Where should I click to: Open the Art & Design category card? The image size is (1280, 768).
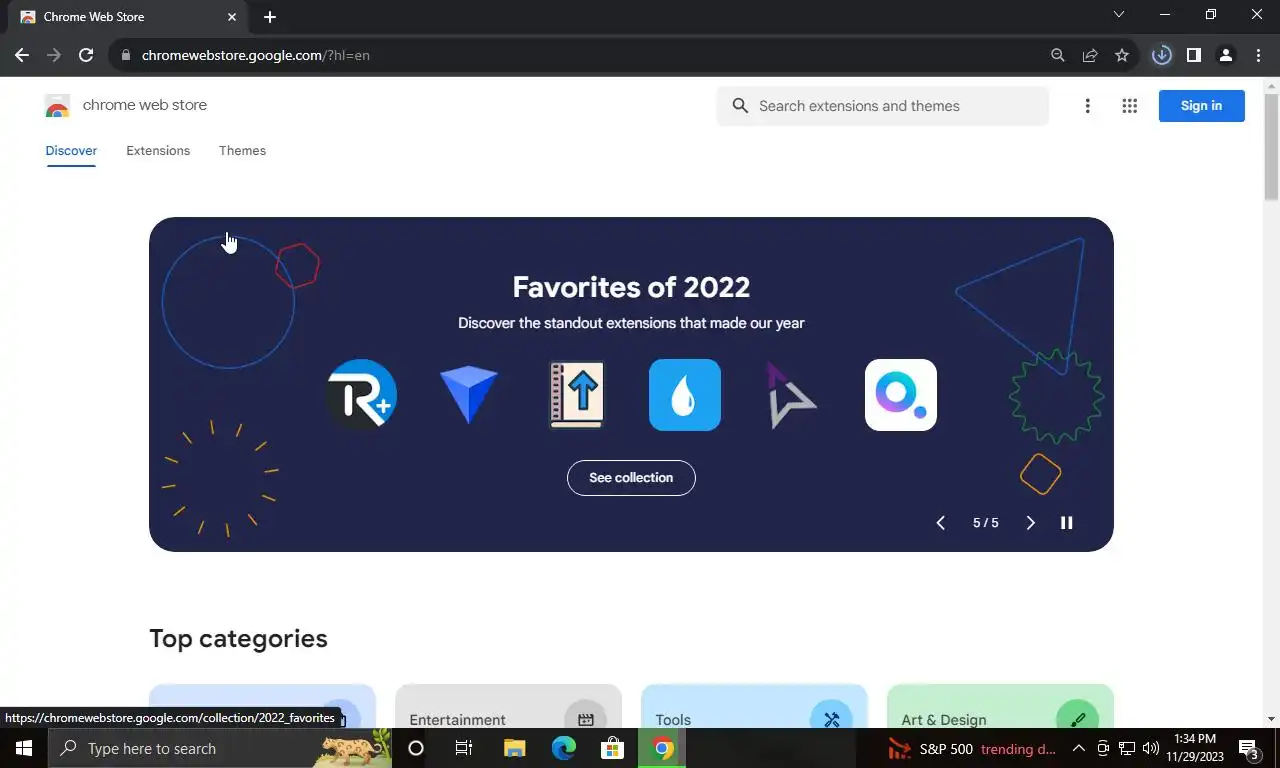point(1000,706)
